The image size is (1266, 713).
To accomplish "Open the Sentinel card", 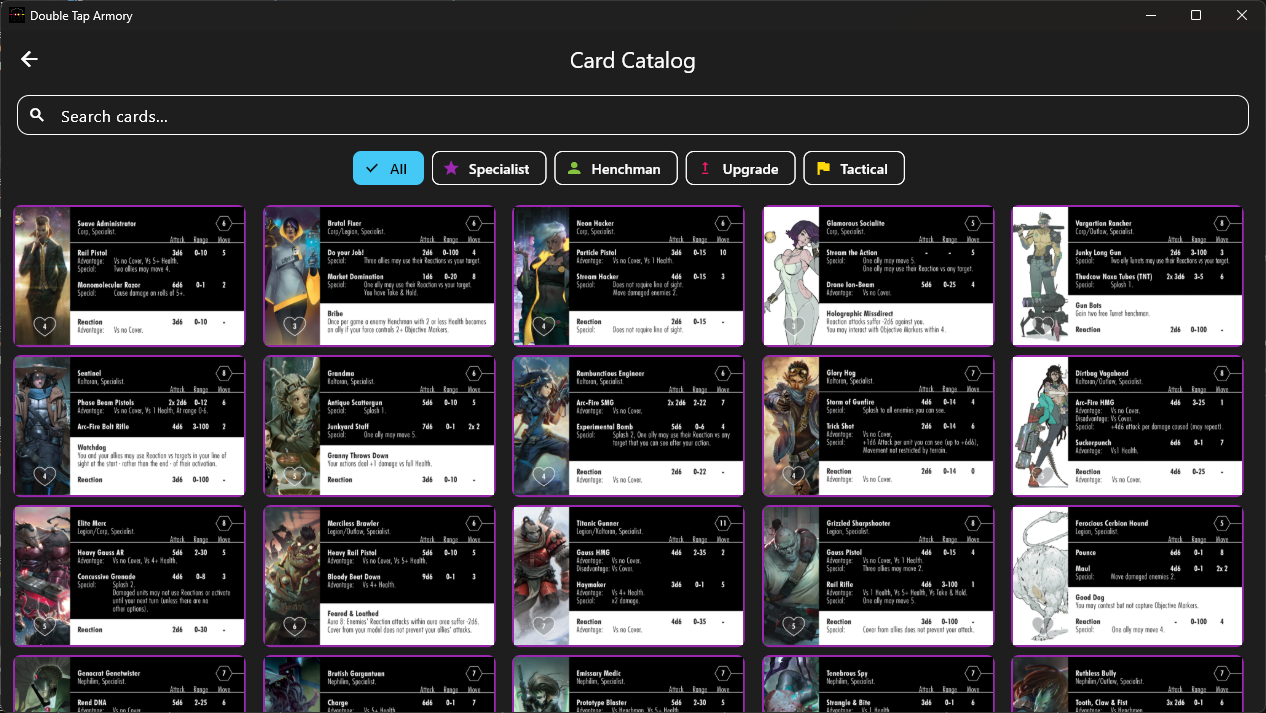I will coord(130,426).
